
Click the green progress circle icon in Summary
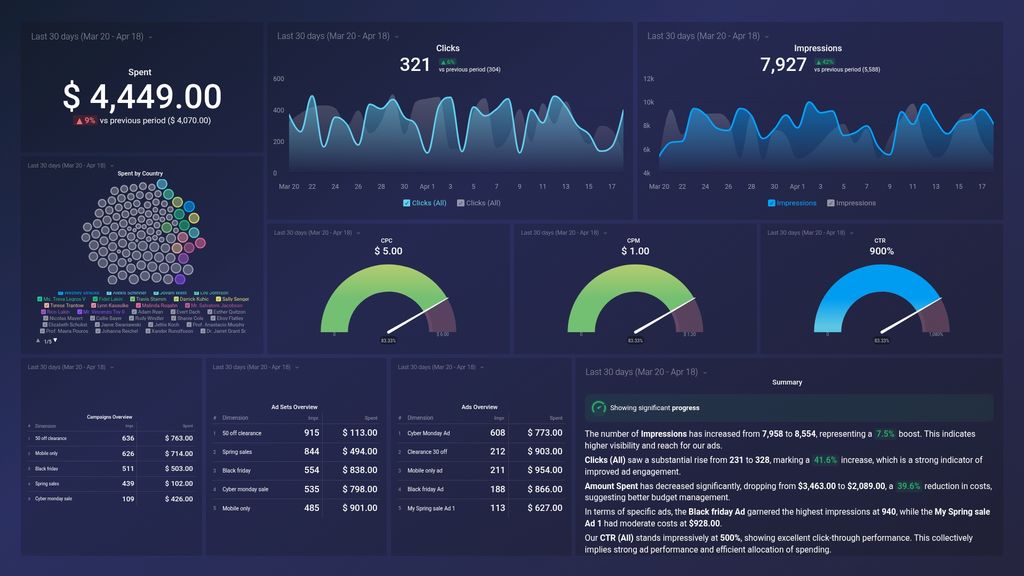click(x=598, y=408)
